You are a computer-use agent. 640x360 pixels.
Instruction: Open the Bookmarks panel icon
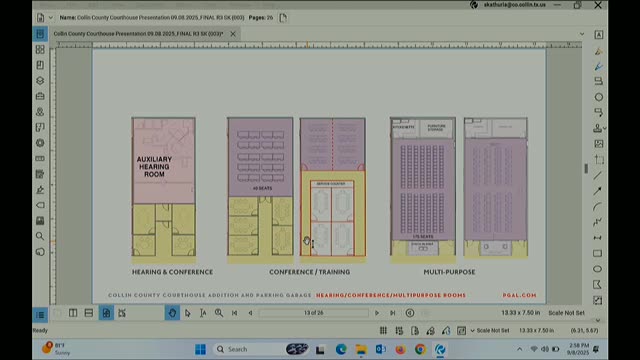40,65
